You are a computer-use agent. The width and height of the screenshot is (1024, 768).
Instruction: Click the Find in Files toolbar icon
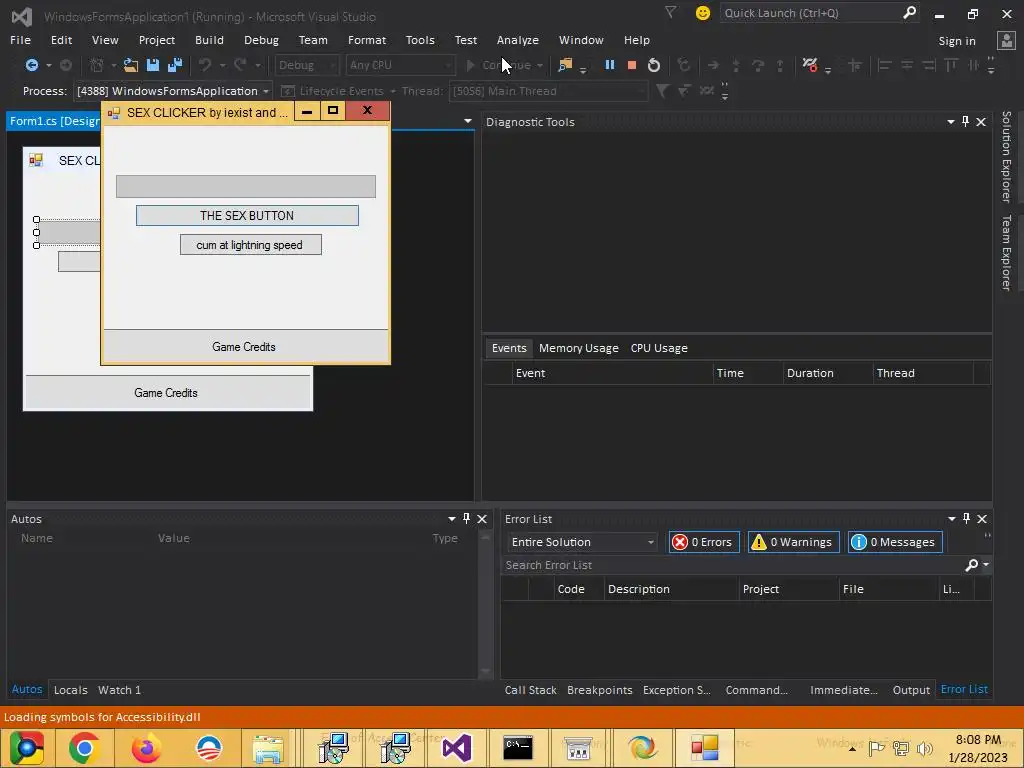click(x=566, y=65)
